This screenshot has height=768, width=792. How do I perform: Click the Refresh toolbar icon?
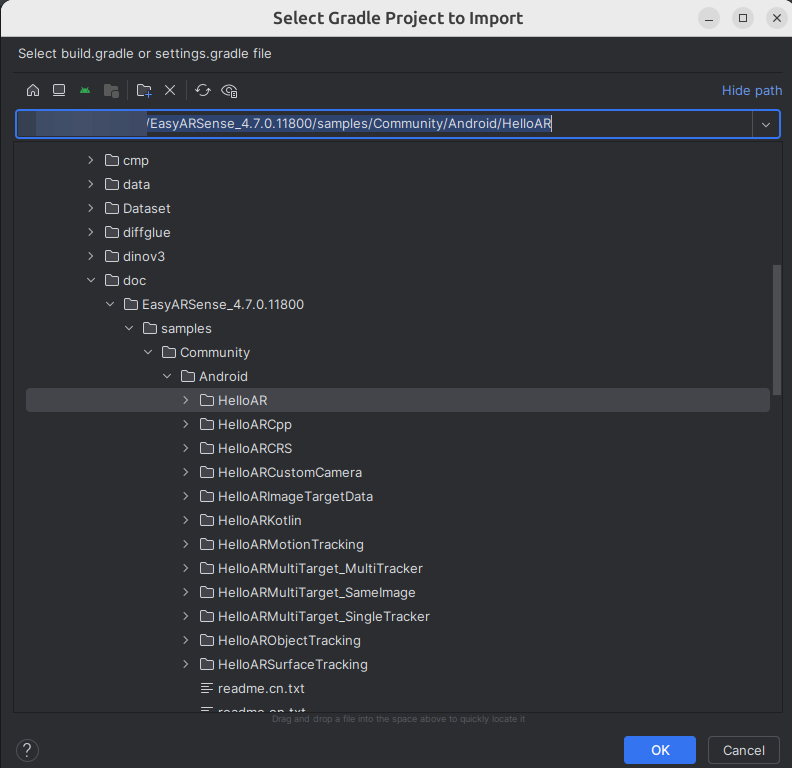point(203,90)
